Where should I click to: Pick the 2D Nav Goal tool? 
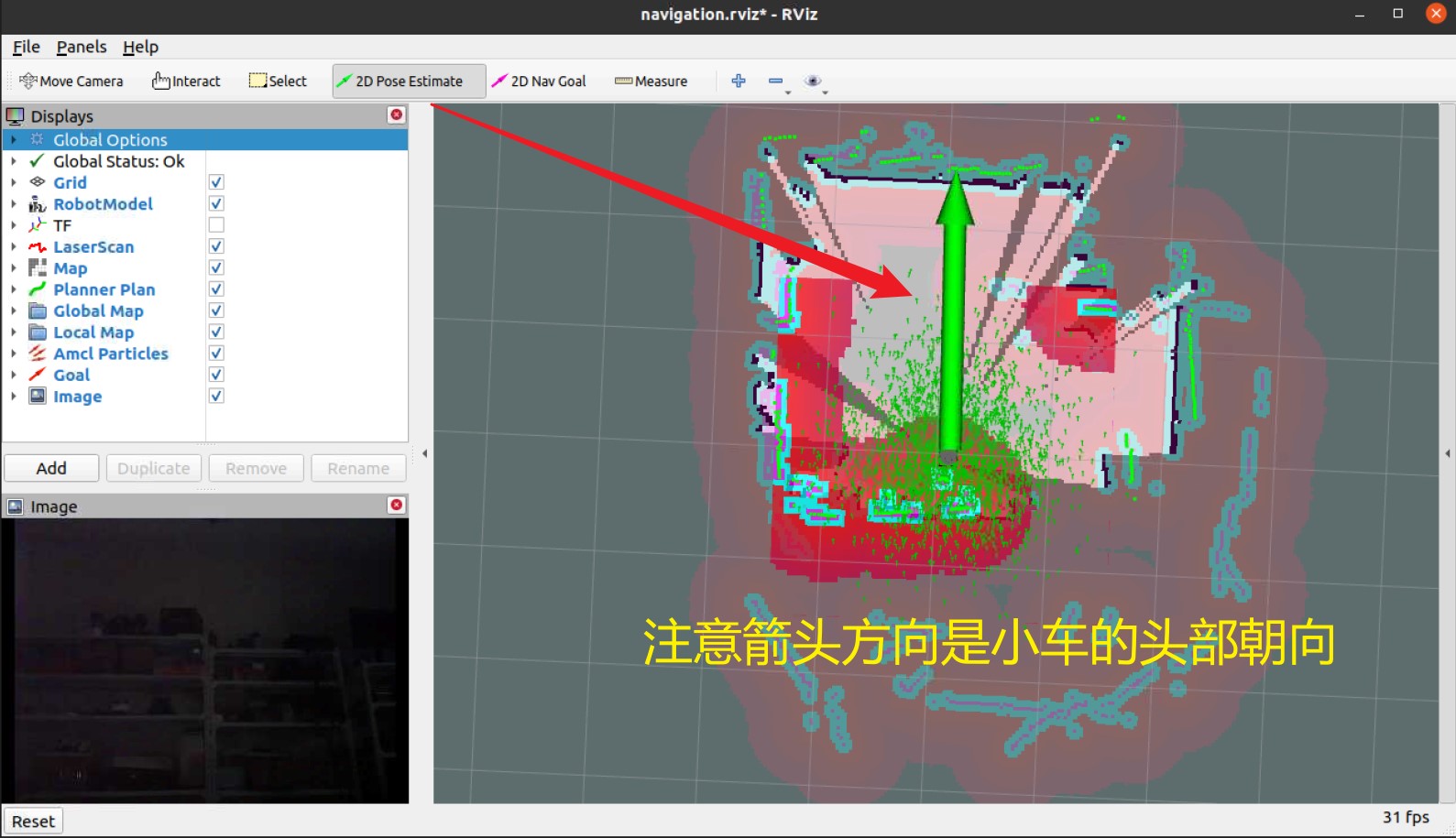point(539,82)
